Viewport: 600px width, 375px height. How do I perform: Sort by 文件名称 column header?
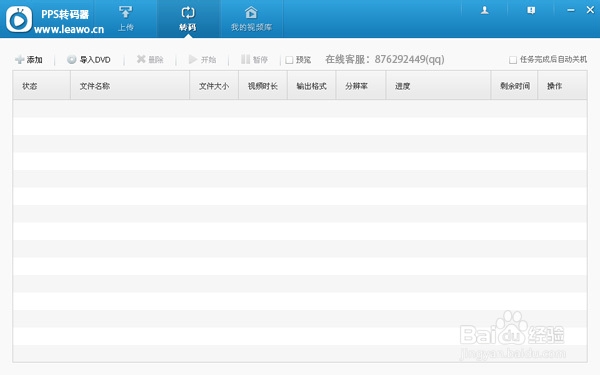130,85
